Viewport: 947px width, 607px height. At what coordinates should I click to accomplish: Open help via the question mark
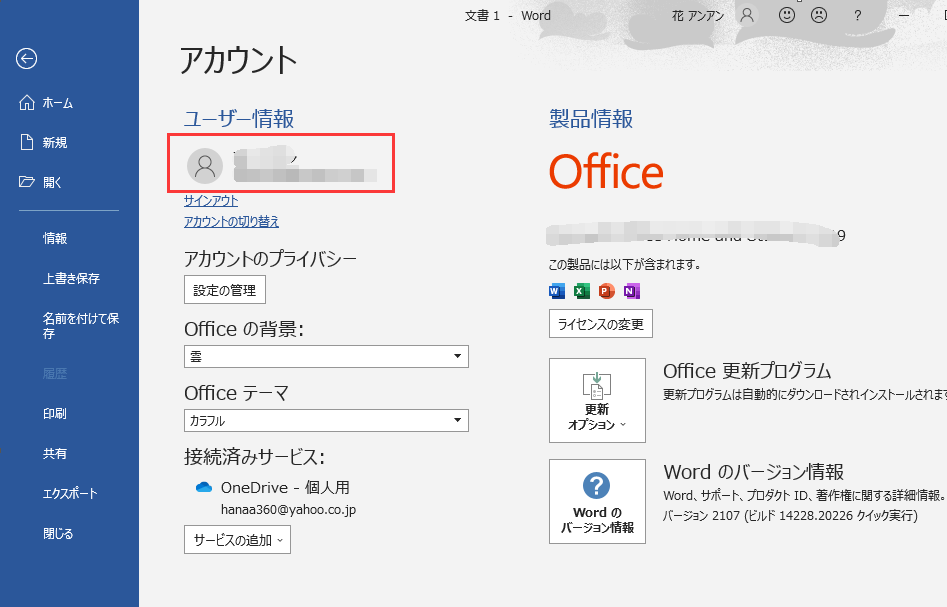[858, 16]
